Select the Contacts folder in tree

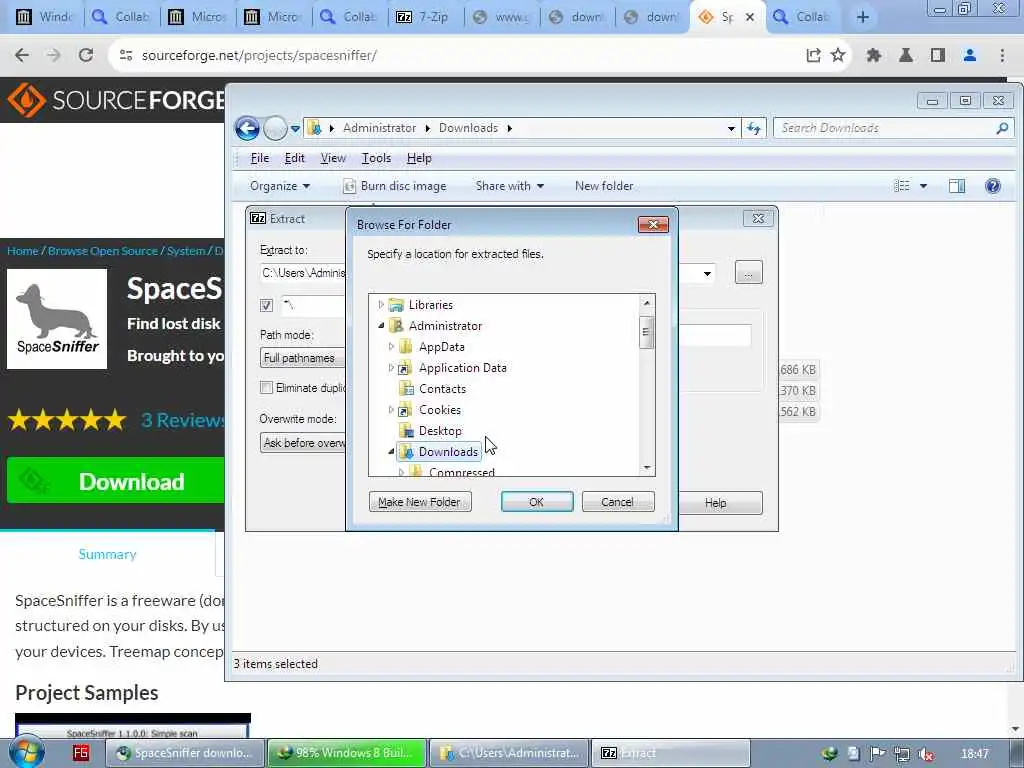(442, 389)
